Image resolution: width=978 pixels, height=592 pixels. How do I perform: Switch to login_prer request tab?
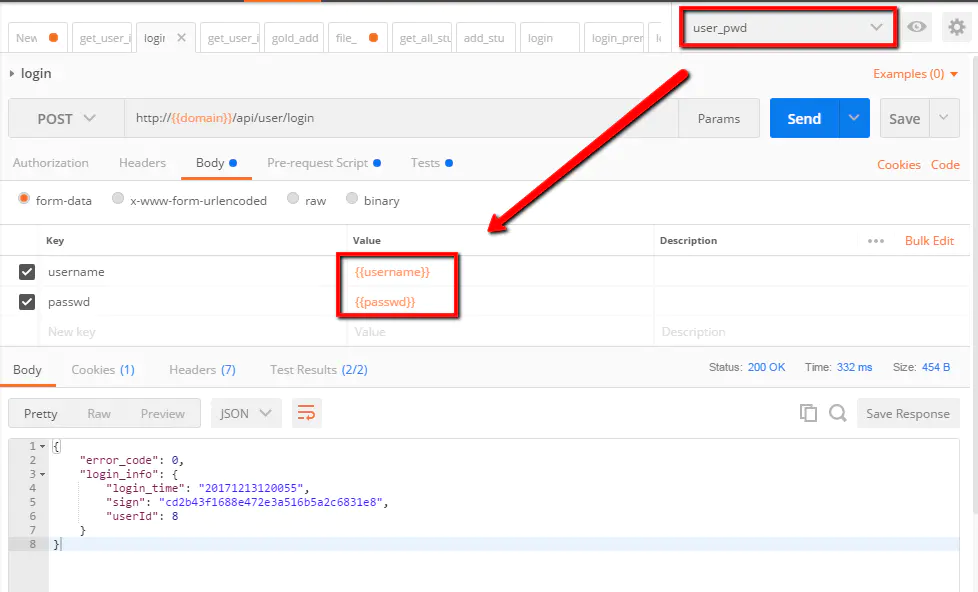pyautogui.click(x=616, y=38)
